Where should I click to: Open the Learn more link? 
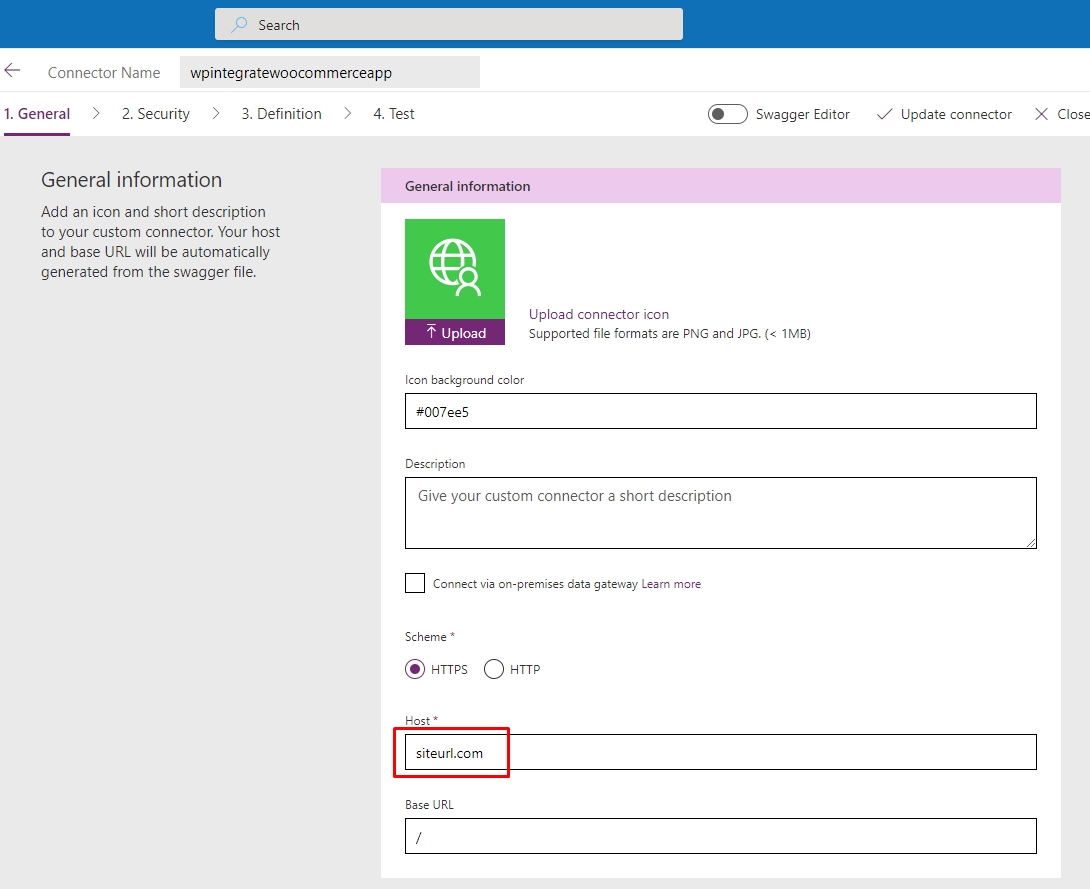point(671,584)
